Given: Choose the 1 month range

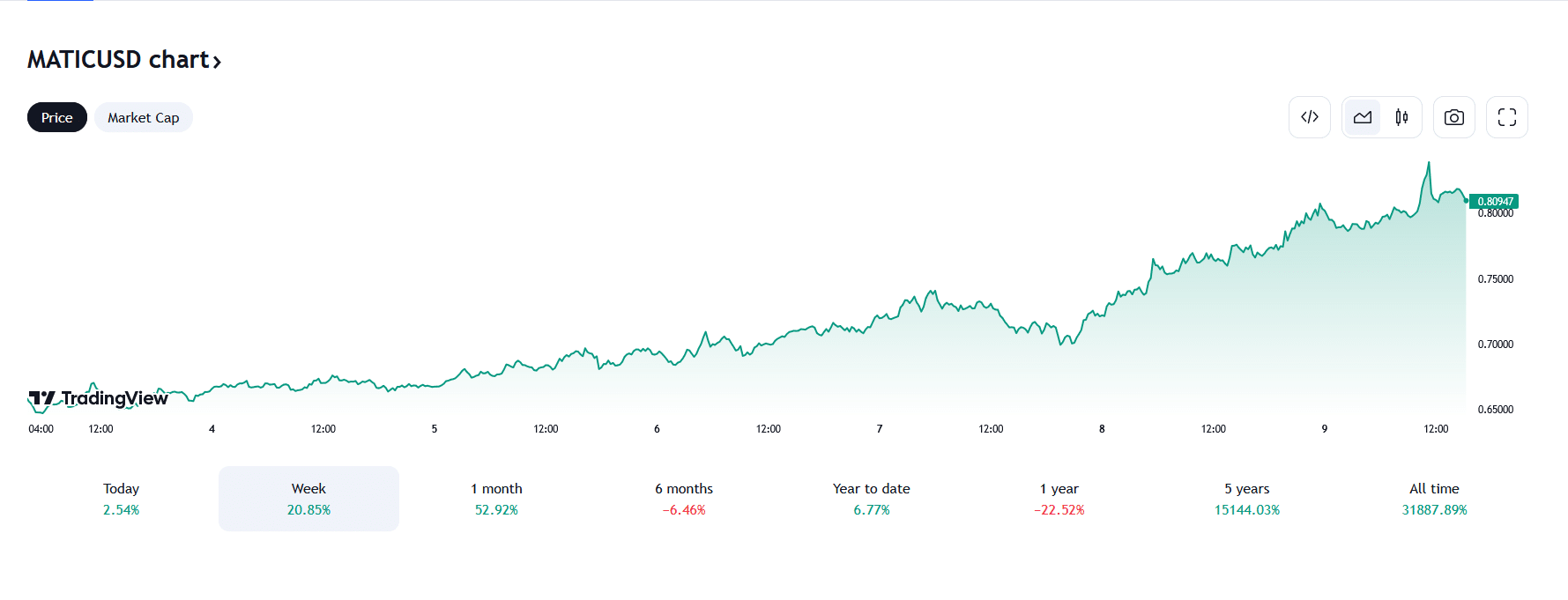Looking at the screenshot, I should [496, 499].
